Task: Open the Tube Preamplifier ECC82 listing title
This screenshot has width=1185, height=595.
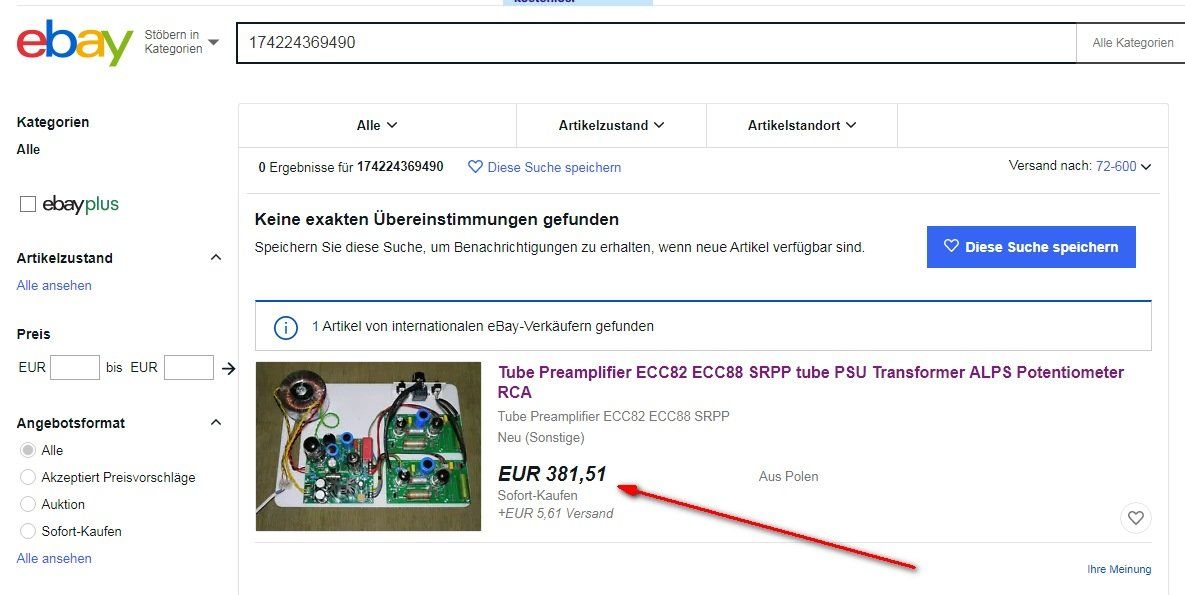Action: 811,382
